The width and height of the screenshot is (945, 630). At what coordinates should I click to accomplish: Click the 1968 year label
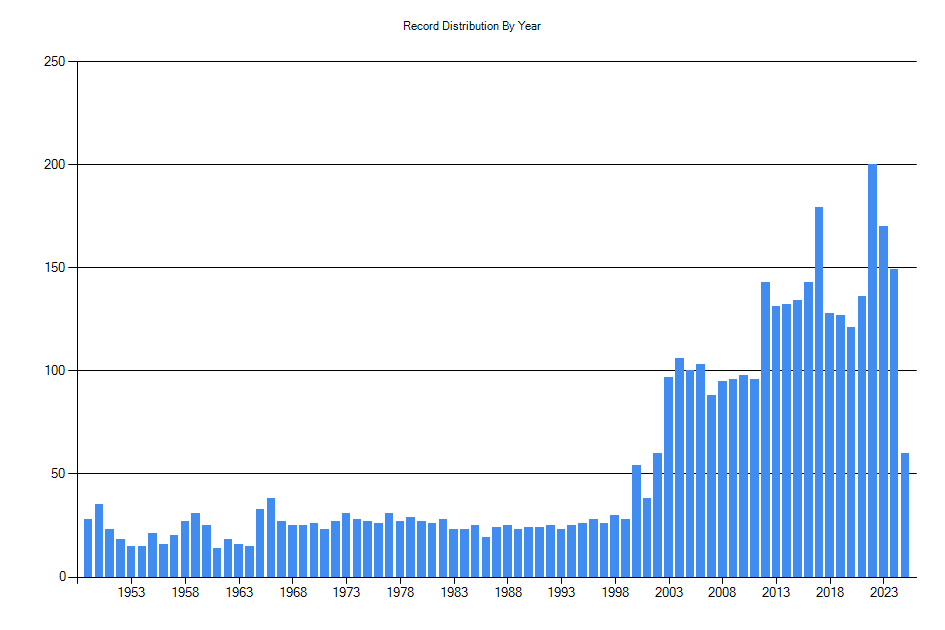pyautogui.click(x=292, y=593)
